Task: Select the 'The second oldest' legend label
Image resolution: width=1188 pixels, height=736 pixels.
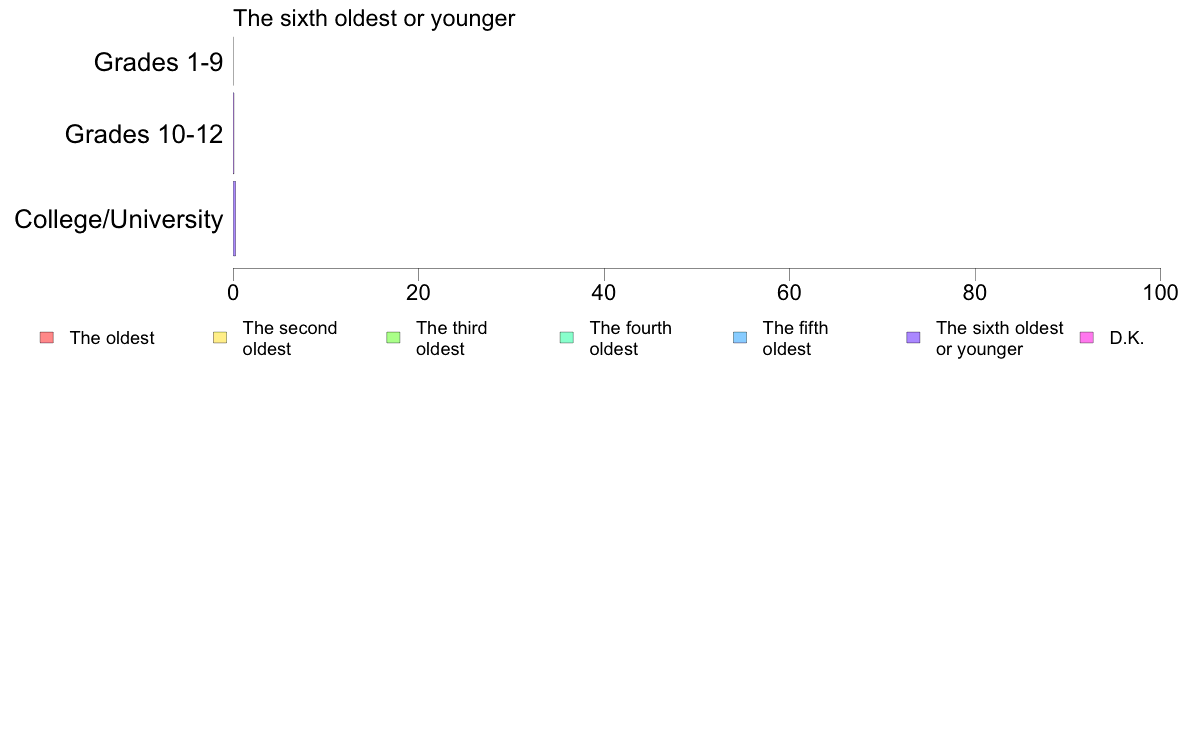Action: coord(289,338)
